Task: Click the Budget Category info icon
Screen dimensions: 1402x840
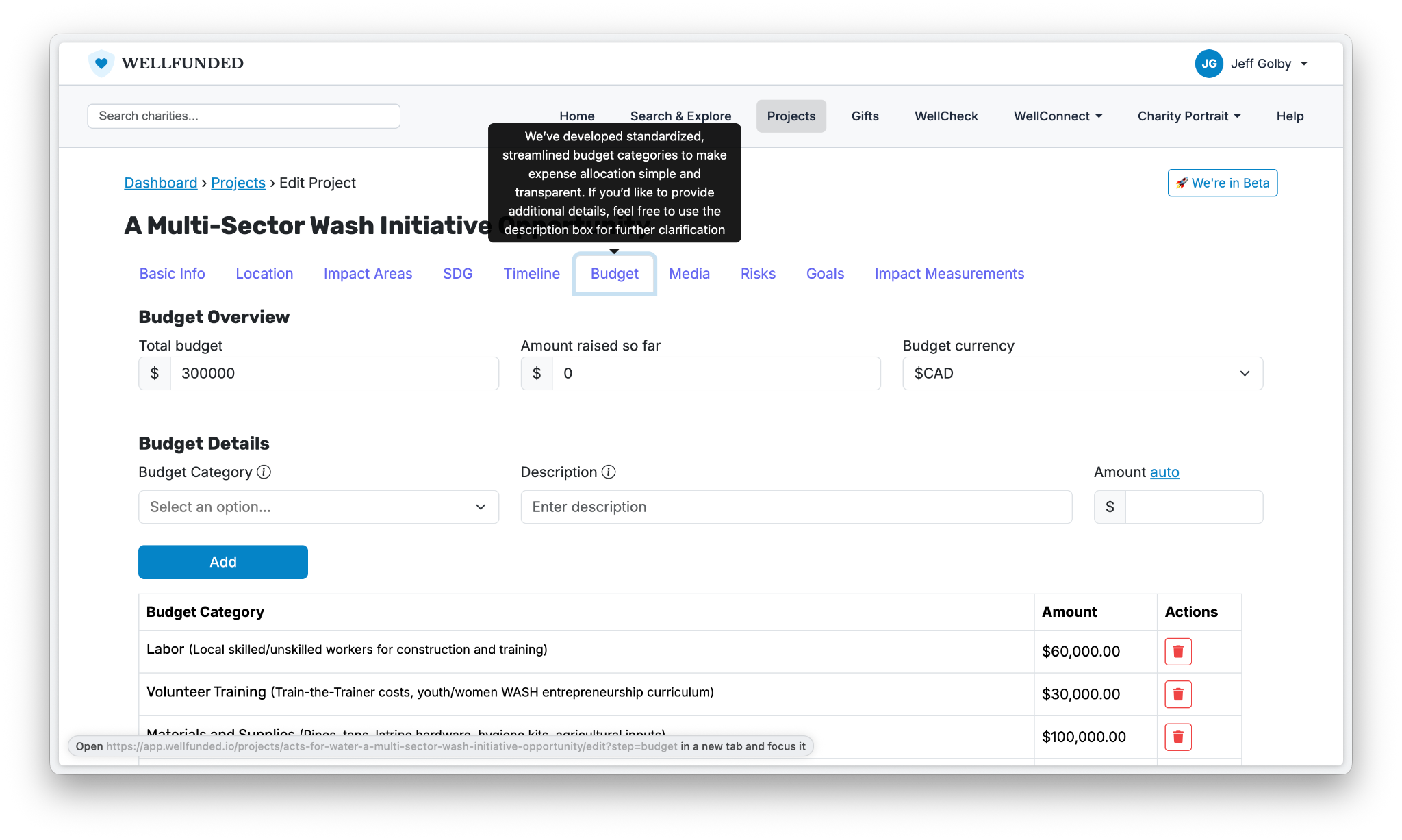Action: (264, 472)
